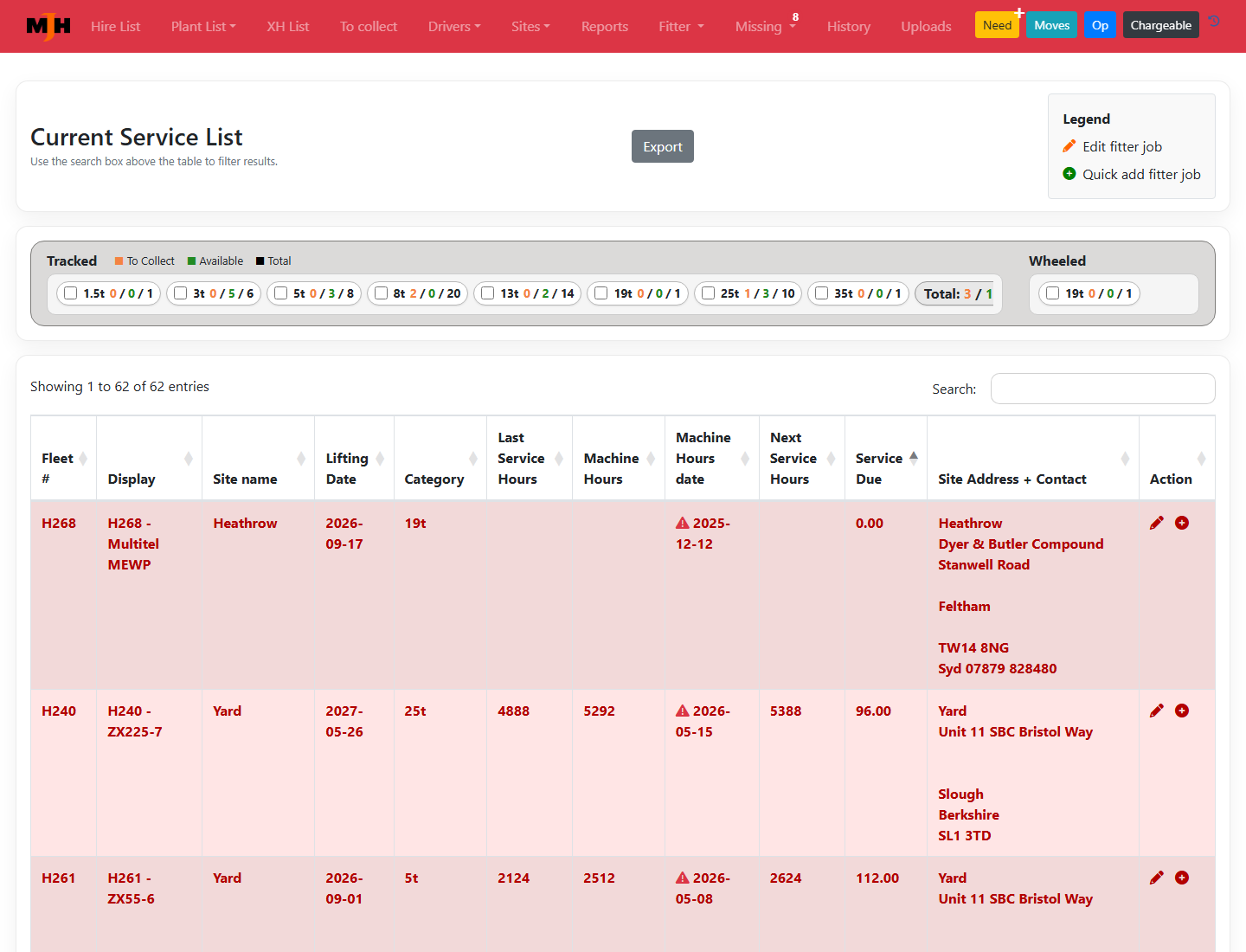Sort table by Lifting Date column
This screenshot has width=1246, height=952.
point(354,458)
